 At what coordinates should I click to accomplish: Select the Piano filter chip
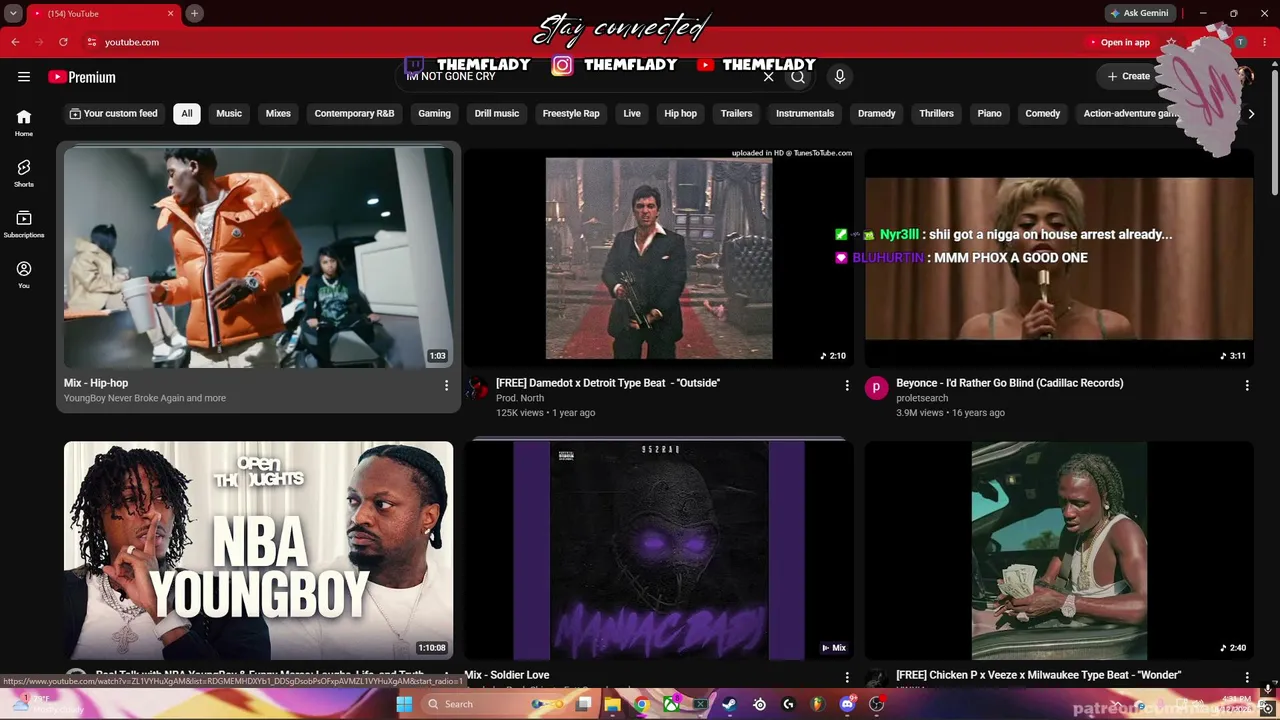[x=990, y=113]
